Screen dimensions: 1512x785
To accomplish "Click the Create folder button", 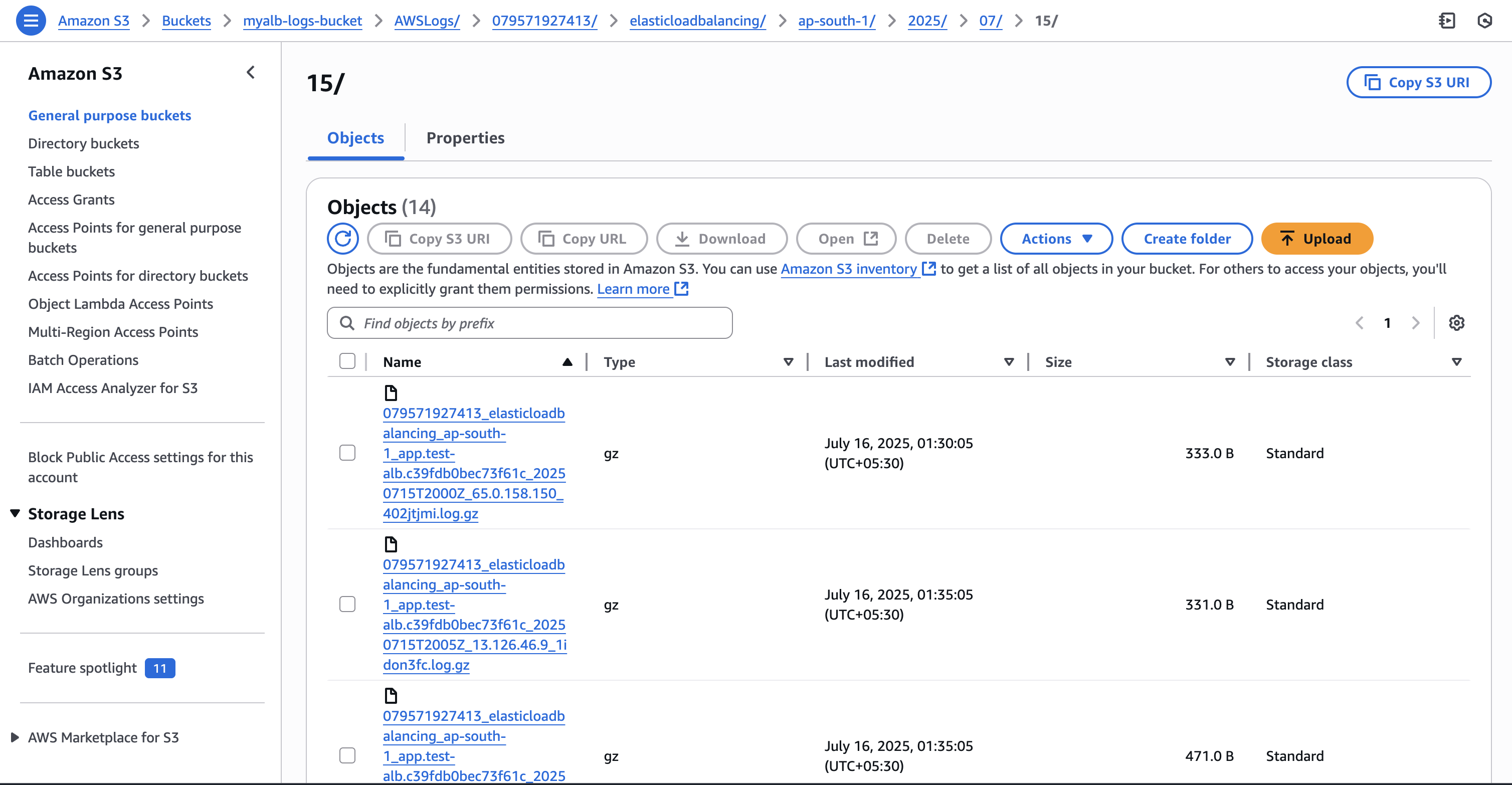I will point(1187,238).
